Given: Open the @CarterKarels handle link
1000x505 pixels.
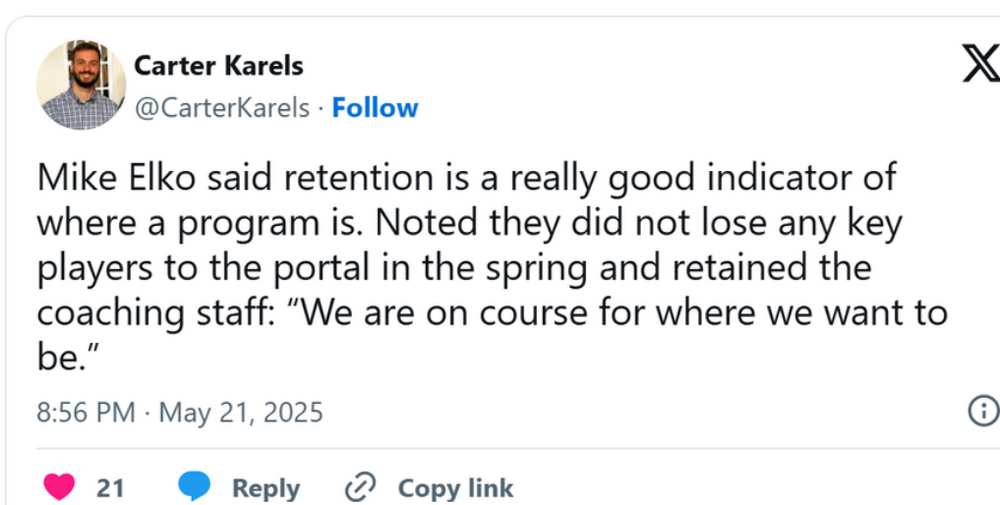Looking at the screenshot, I should pos(221,108).
